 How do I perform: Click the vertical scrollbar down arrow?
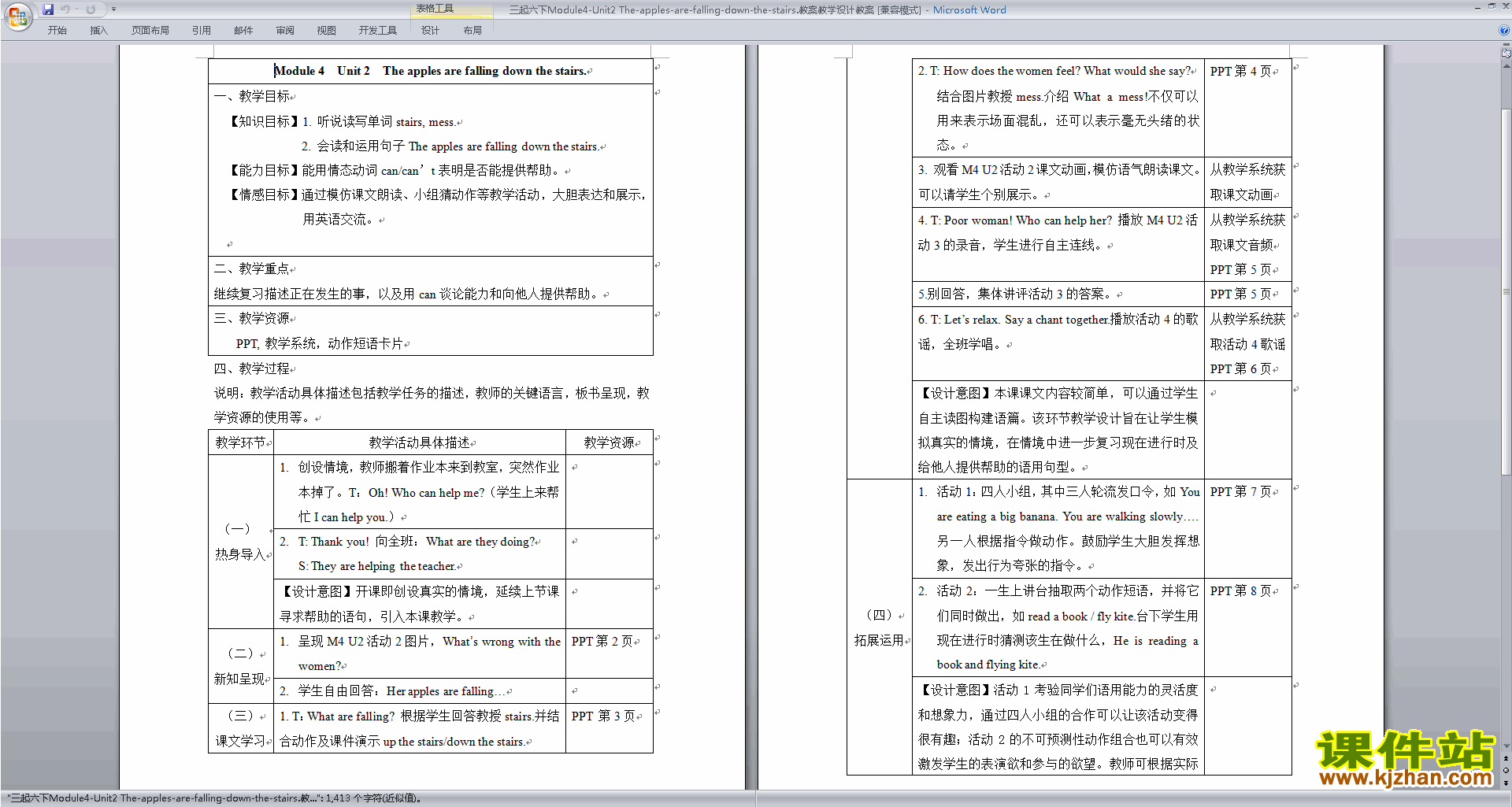[x=1506, y=746]
